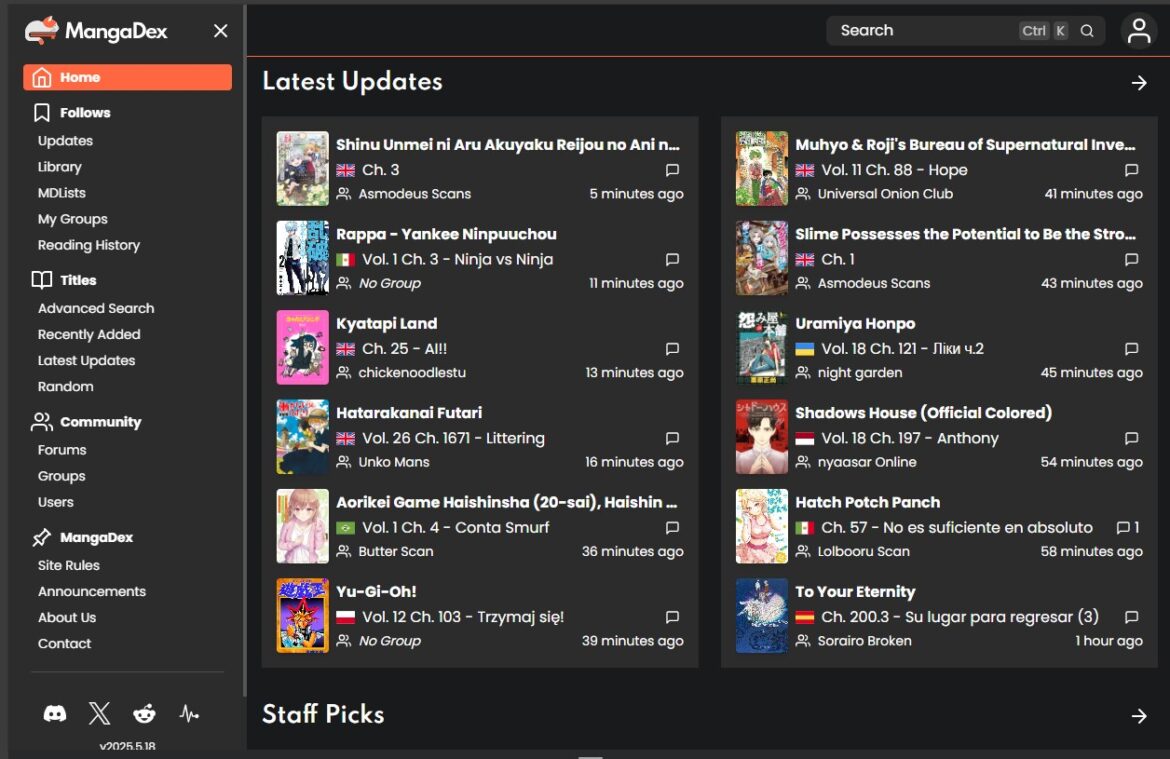Open group Asmodeus Scans under Shinu Unmei
Image resolution: width=1170 pixels, height=759 pixels.
click(x=414, y=194)
